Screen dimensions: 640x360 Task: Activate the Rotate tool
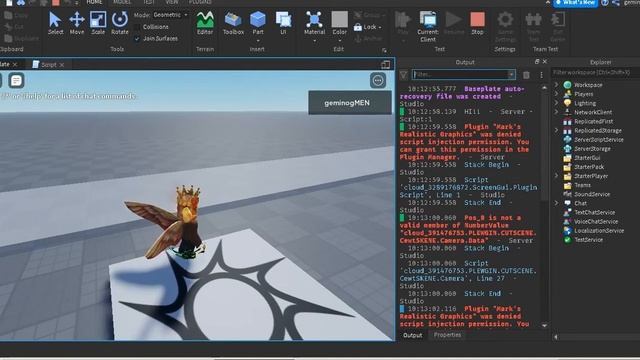120,23
